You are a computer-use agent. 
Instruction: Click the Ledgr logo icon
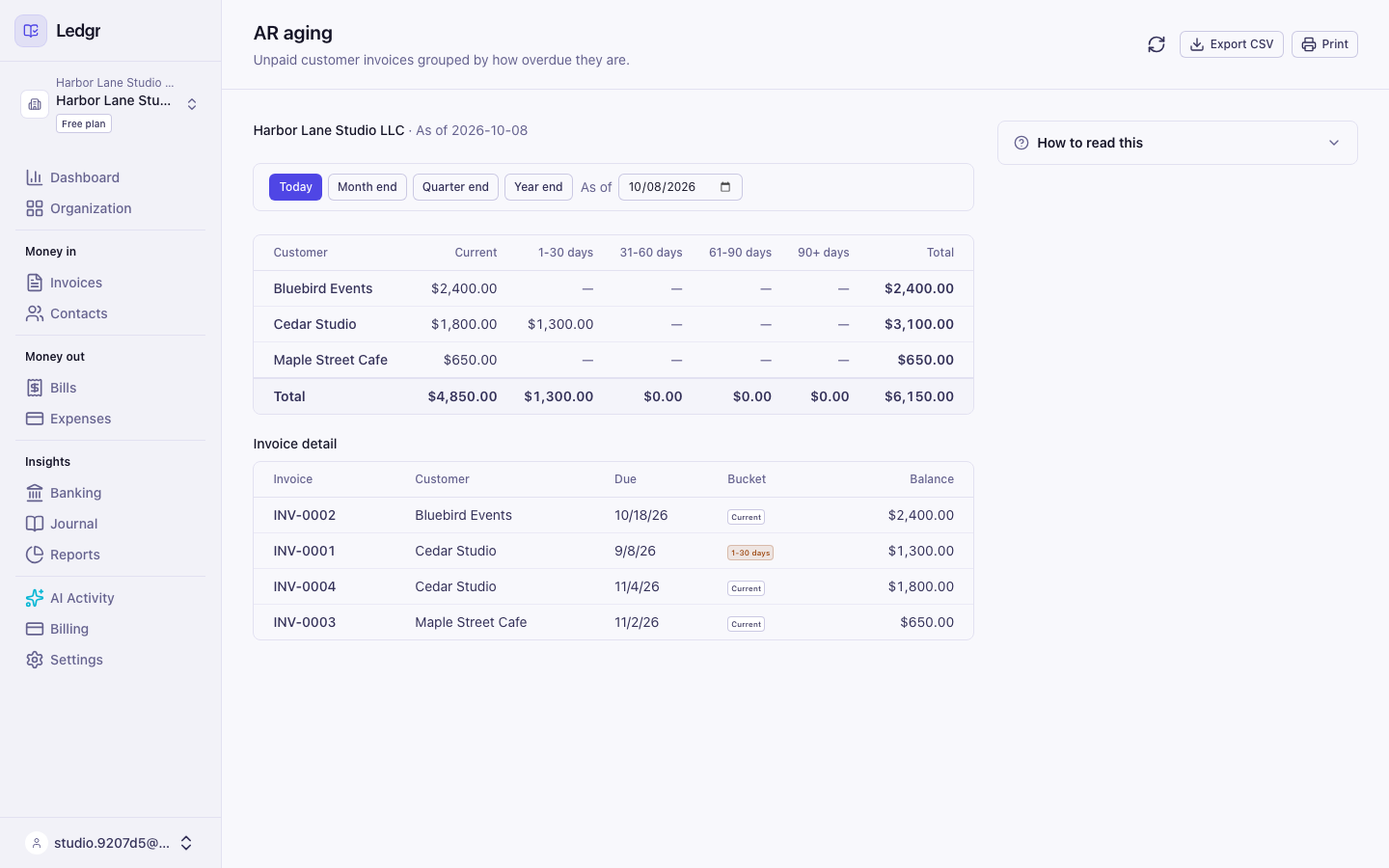31,31
